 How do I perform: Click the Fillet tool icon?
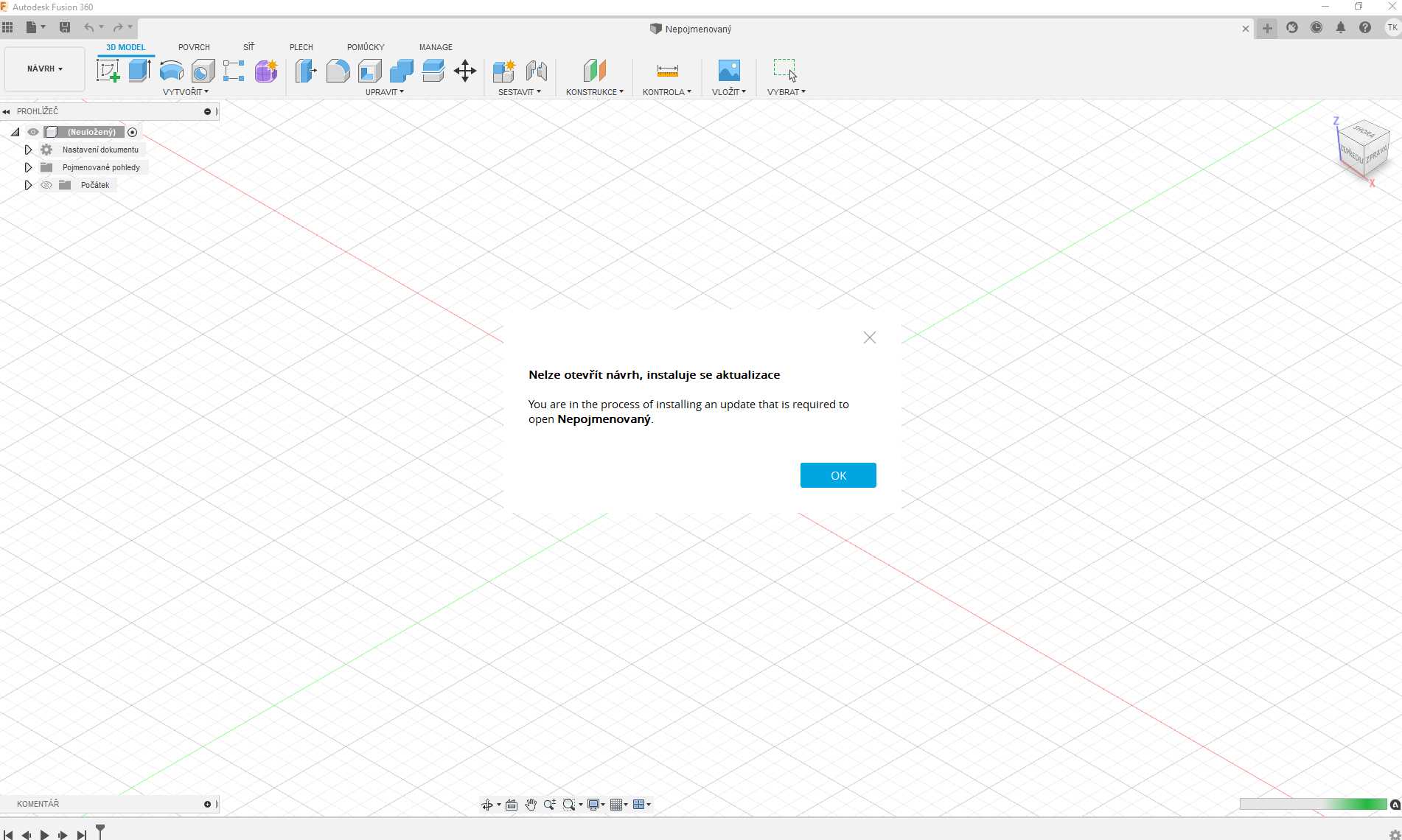click(x=338, y=71)
